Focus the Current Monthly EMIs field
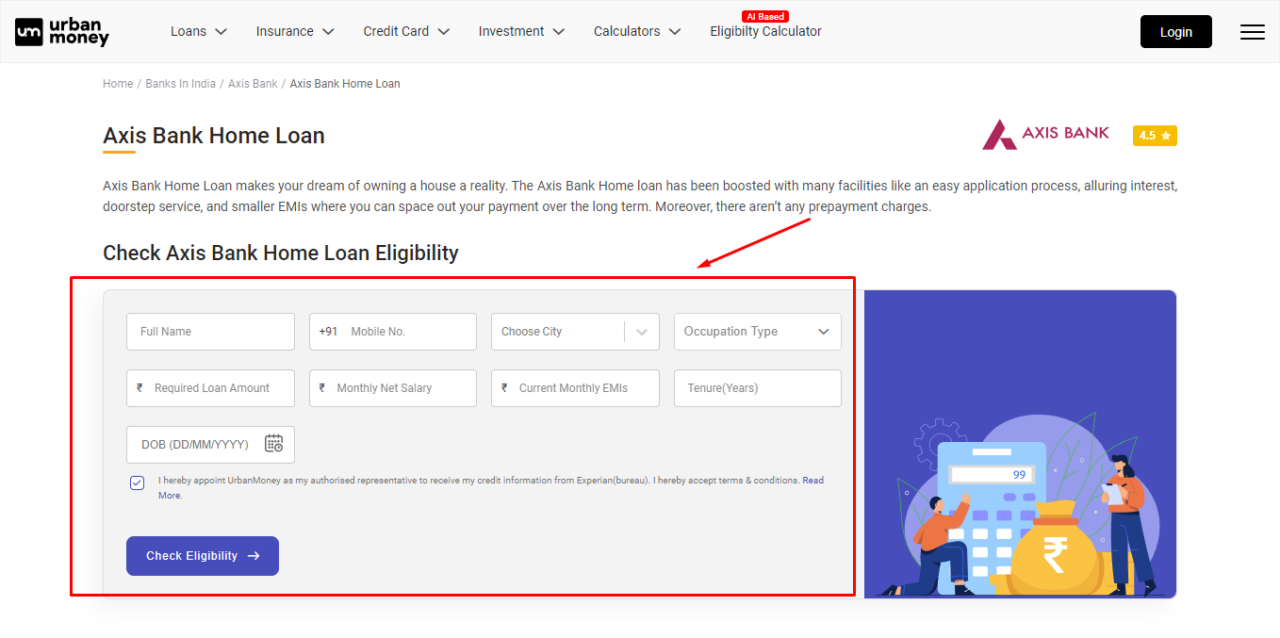This screenshot has height=638, width=1280. pos(575,388)
